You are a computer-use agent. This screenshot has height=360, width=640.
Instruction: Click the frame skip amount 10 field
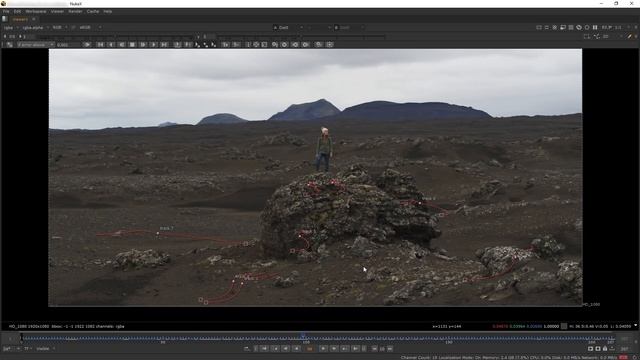(382, 349)
